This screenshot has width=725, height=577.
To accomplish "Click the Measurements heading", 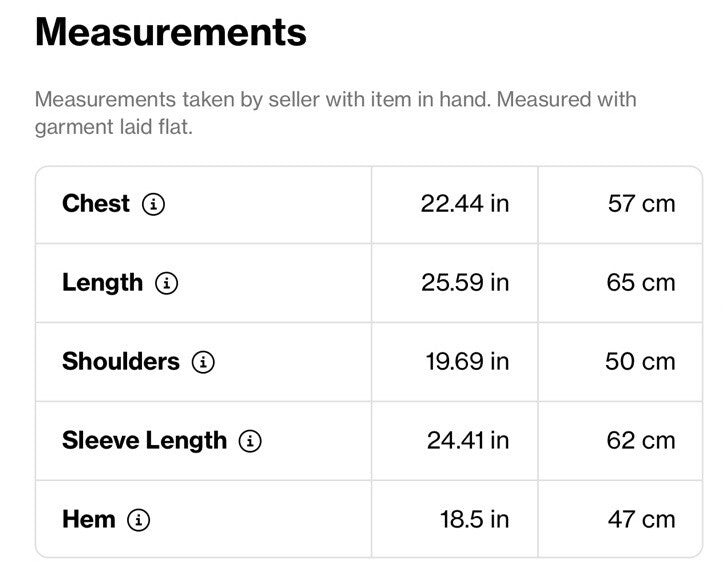I will point(171,32).
